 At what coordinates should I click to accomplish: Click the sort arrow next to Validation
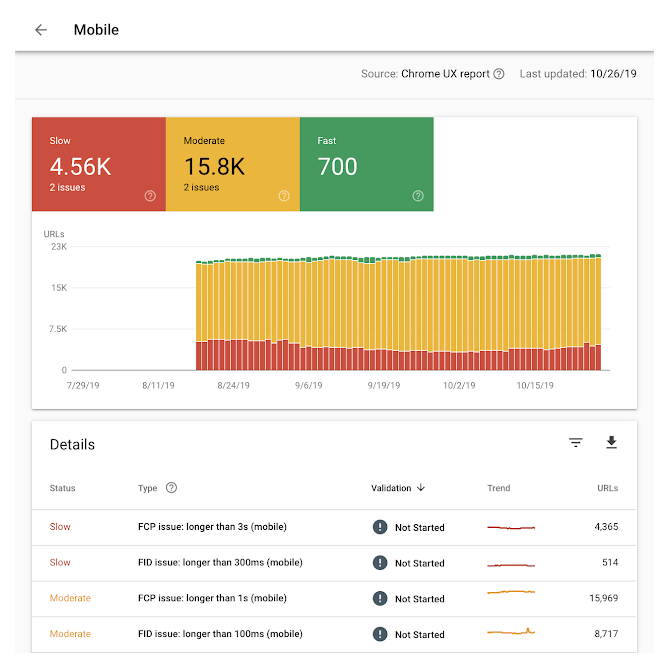[421, 487]
